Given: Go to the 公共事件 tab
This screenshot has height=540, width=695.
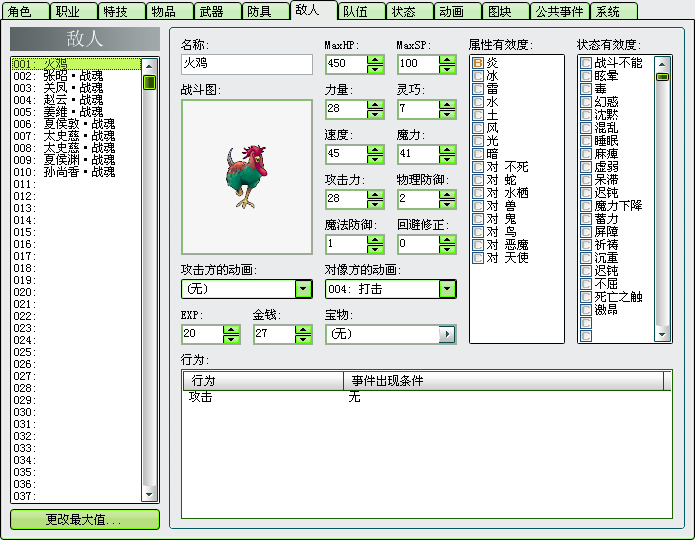Looking at the screenshot, I should [560, 11].
